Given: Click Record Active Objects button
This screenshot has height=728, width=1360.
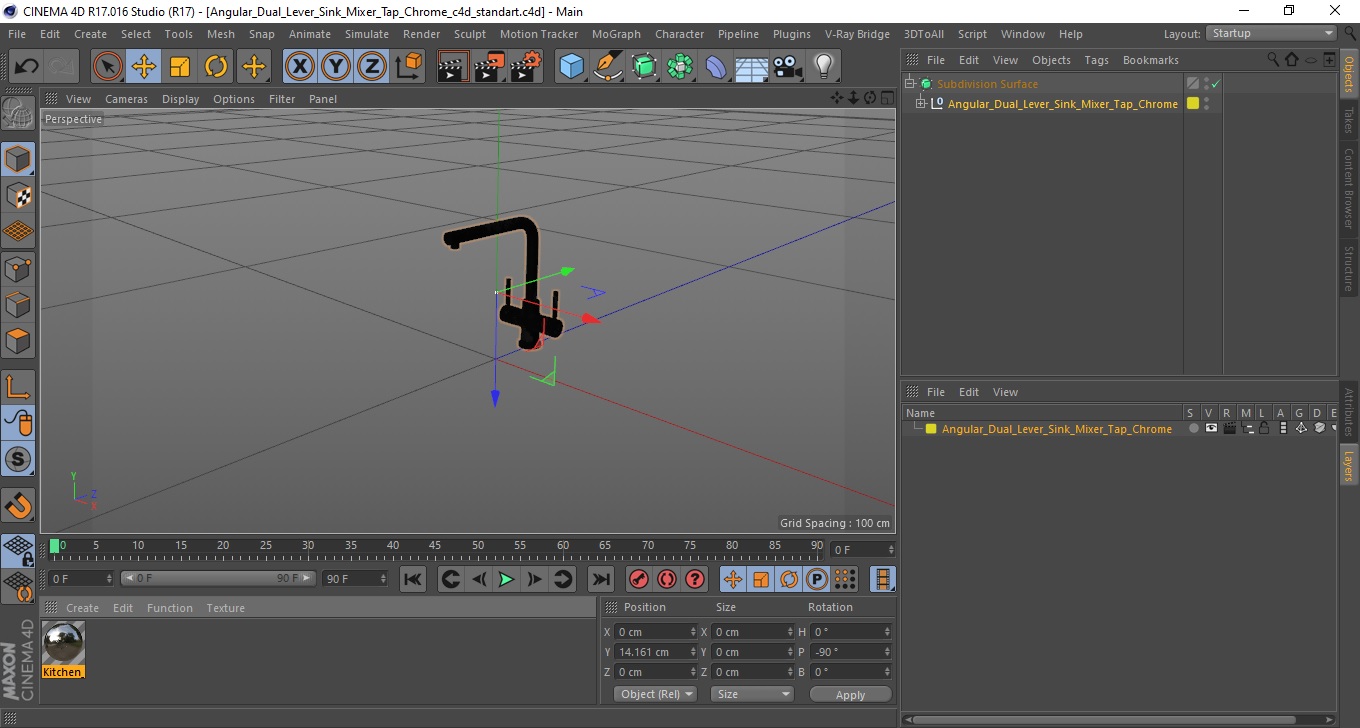Looking at the screenshot, I should (x=638, y=579).
